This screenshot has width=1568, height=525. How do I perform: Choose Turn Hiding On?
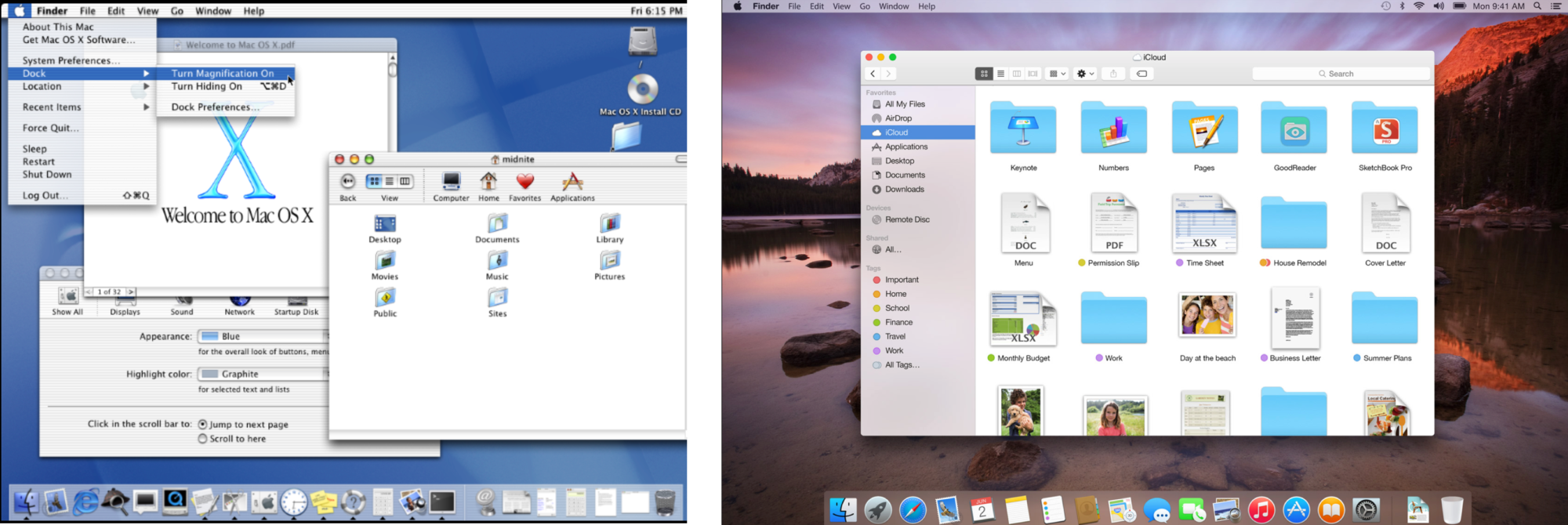(x=226, y=86)
